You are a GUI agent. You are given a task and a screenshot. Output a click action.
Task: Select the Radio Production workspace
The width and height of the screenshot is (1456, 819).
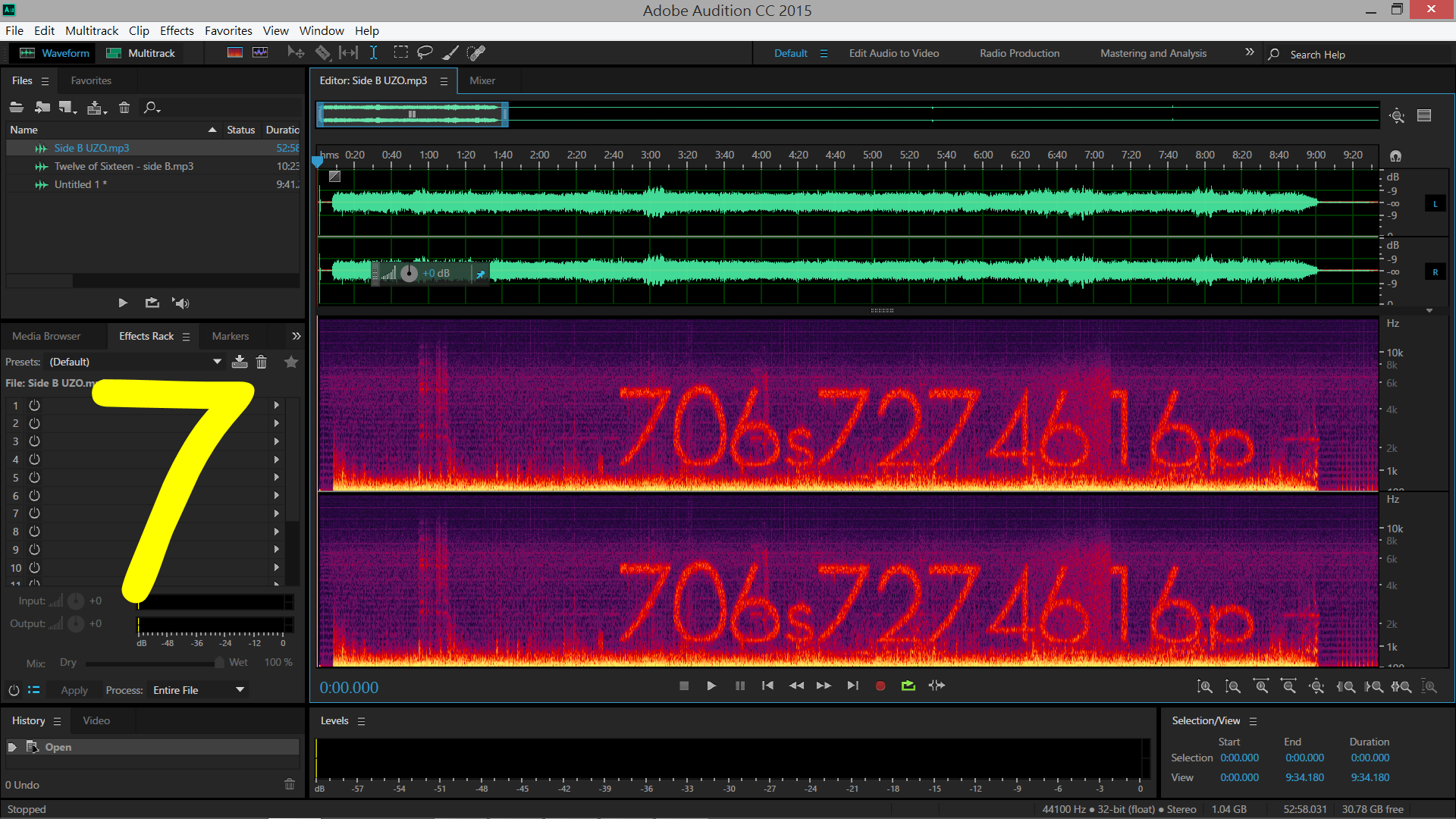coord(1019,53)
